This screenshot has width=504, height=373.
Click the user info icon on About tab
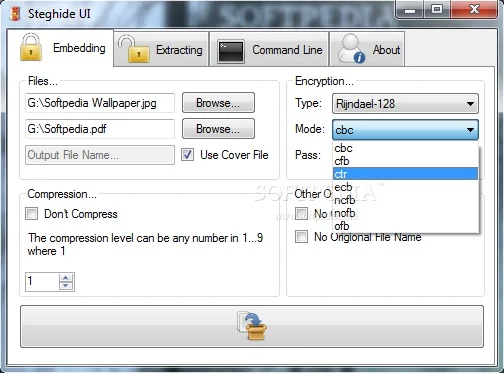pyautogui.click(x=351, y=49)
